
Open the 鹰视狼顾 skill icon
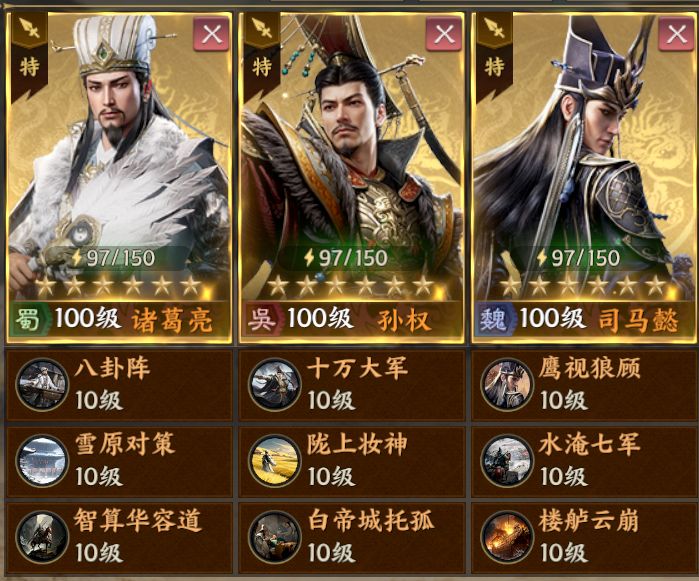coord(507,385)
